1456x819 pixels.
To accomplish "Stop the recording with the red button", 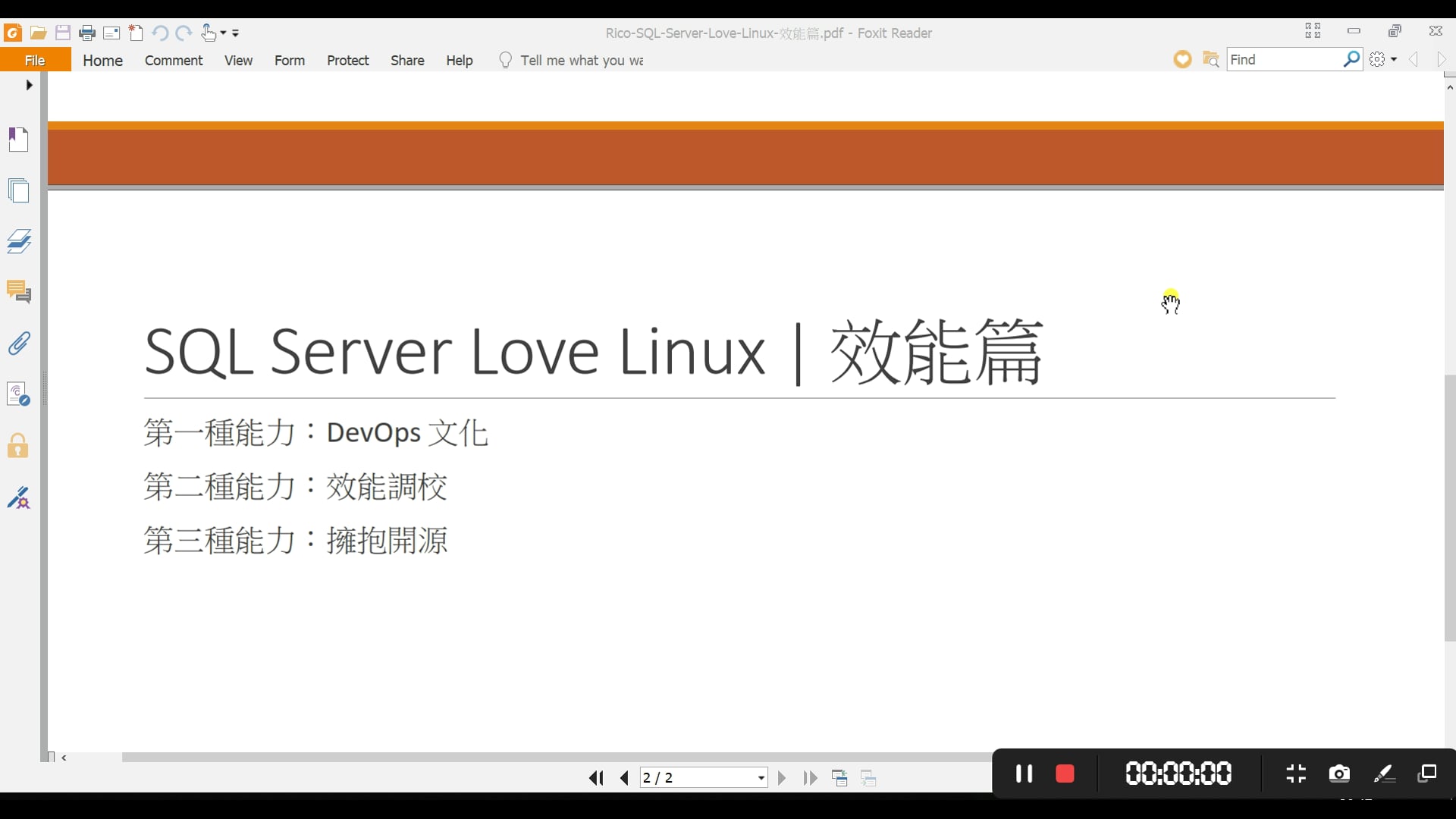I will click(1065, 773).
